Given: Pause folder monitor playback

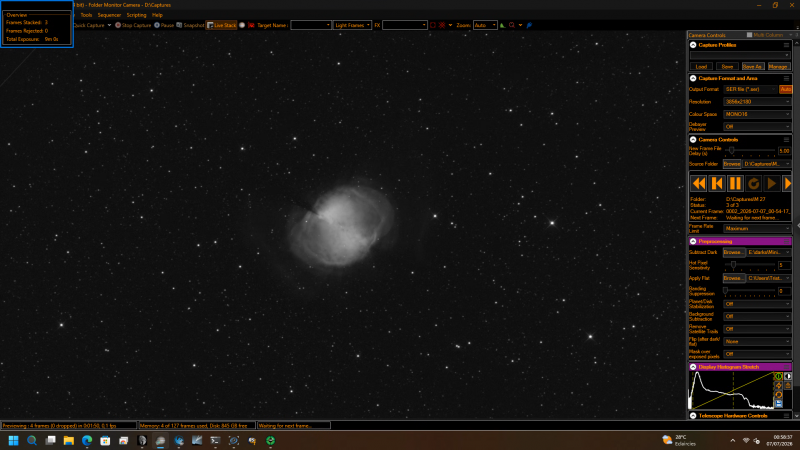Looking at the screenshot, I should (735, 183).
